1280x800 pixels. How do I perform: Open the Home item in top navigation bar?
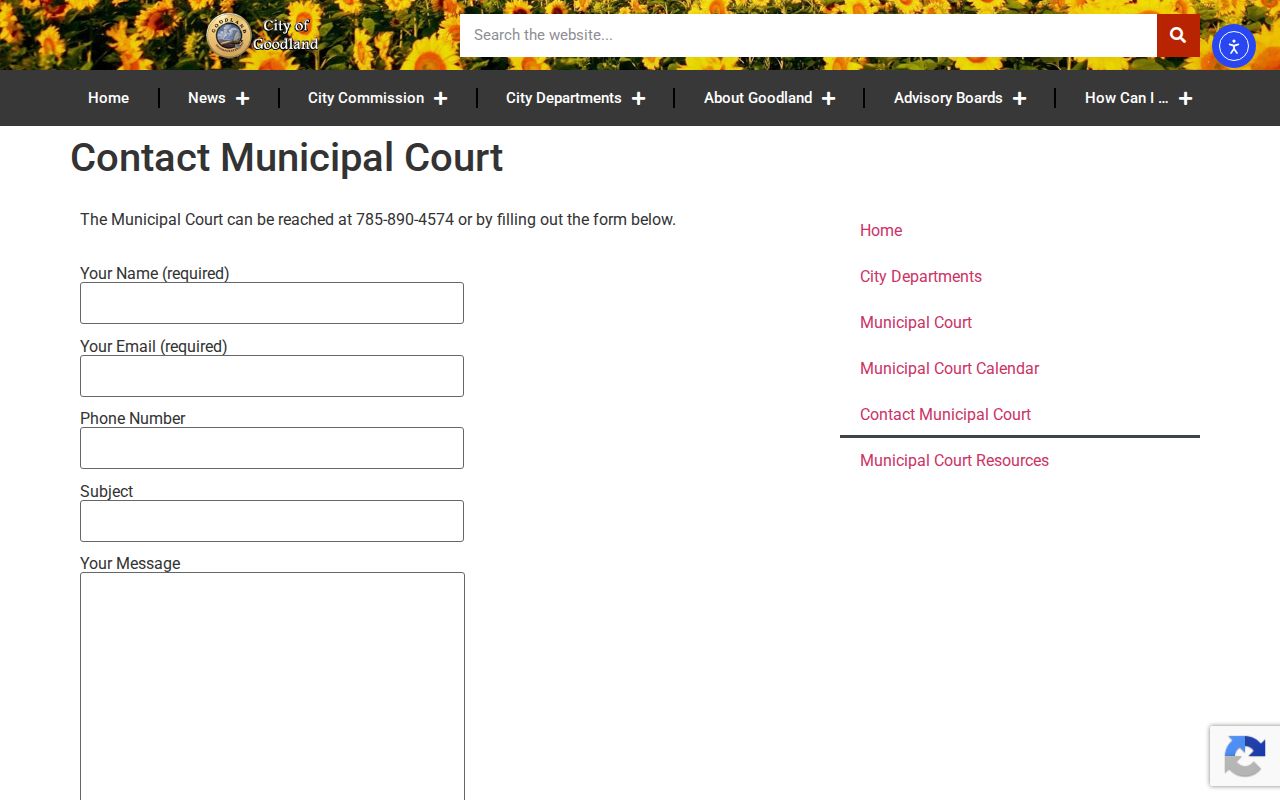[108, 98]
